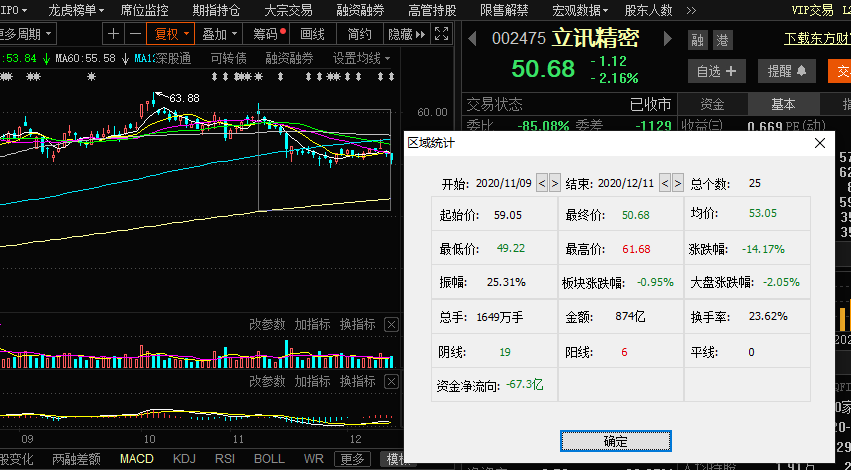This screenshot has height=470, width=851.
Task: Set alert with 提醒 bell button
Action: tap(786, 71)
